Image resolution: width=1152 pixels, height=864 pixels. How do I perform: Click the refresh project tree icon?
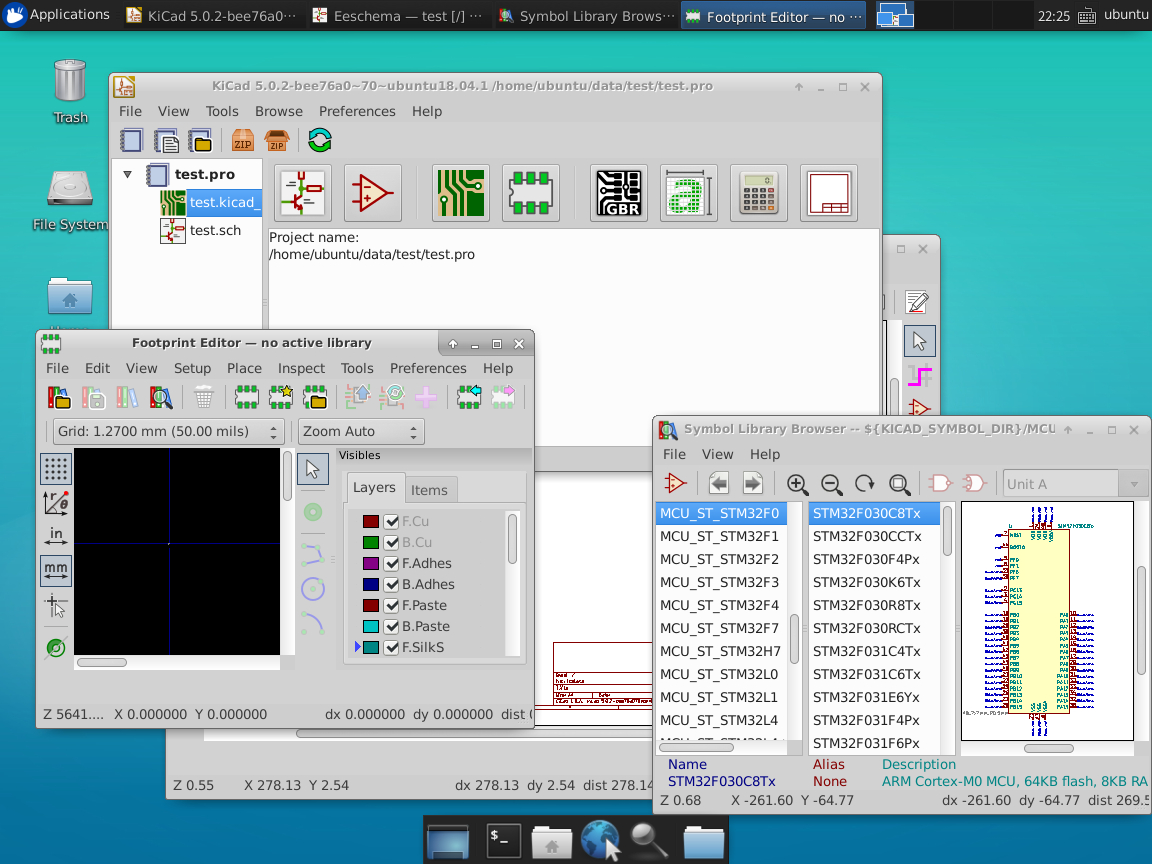coord(320,140)
